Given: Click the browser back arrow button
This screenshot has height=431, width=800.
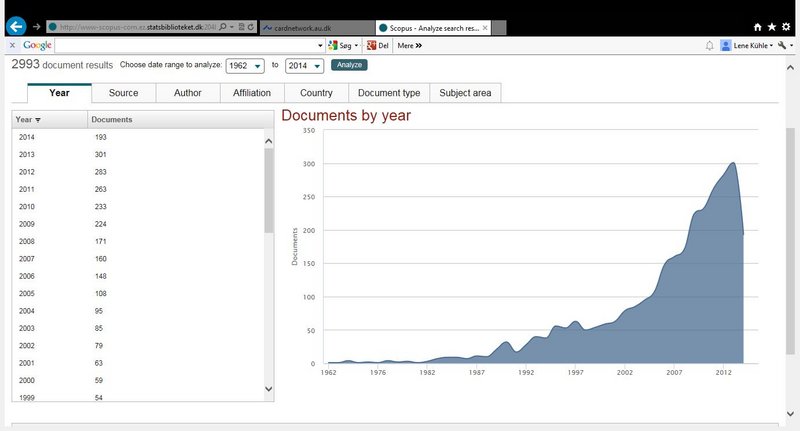Looking at the screenshot, I should [15, 27].
